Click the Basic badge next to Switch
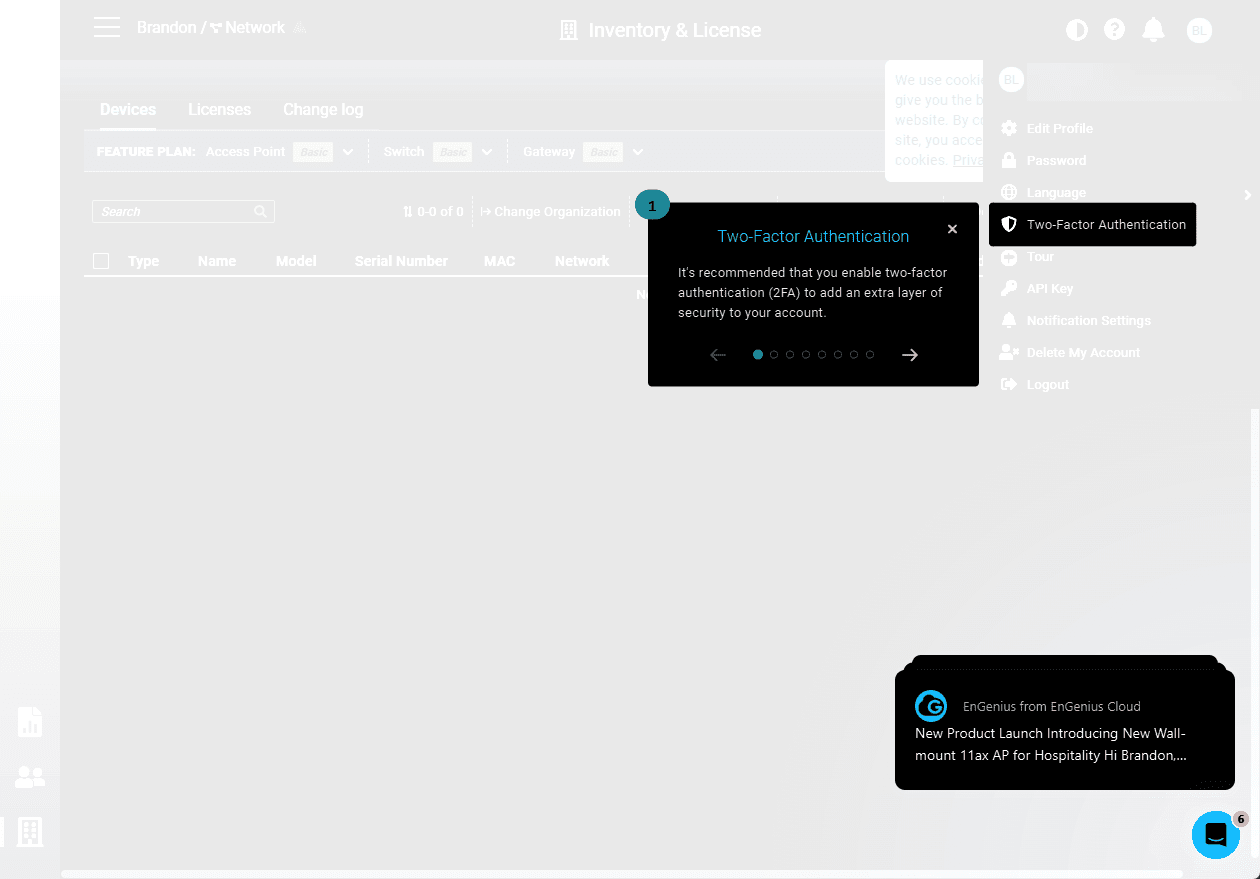The width and height of the screenshot is (1260, 879). (452, 152)
